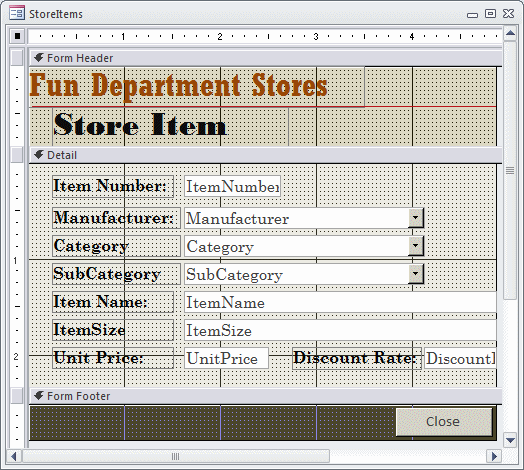Select the Form Footer section bar

pyautogui.click(x=265, y=396)
